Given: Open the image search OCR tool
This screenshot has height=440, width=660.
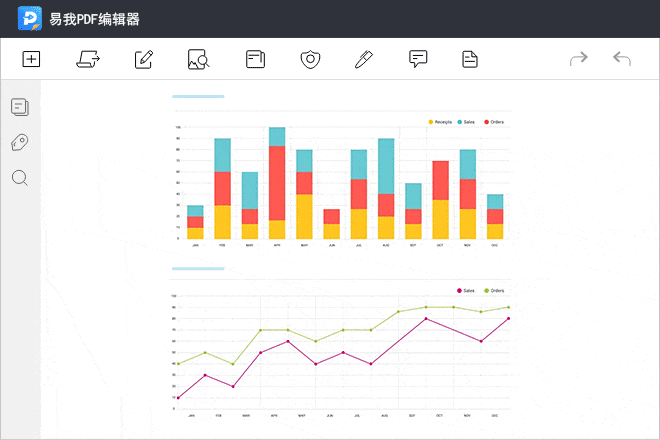Looking at the screenshot, I should (x=198, y=59).
